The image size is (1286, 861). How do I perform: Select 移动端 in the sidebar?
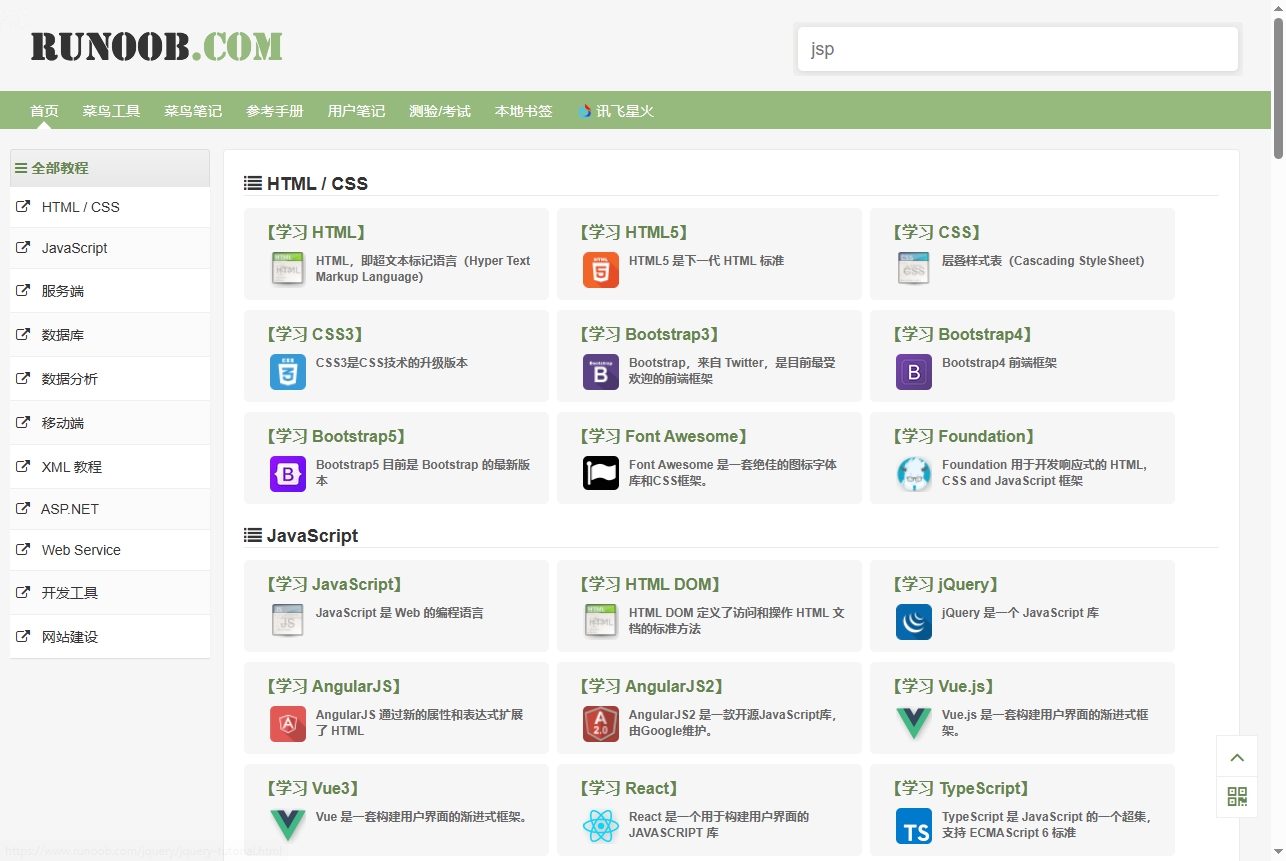coord(110,423)
